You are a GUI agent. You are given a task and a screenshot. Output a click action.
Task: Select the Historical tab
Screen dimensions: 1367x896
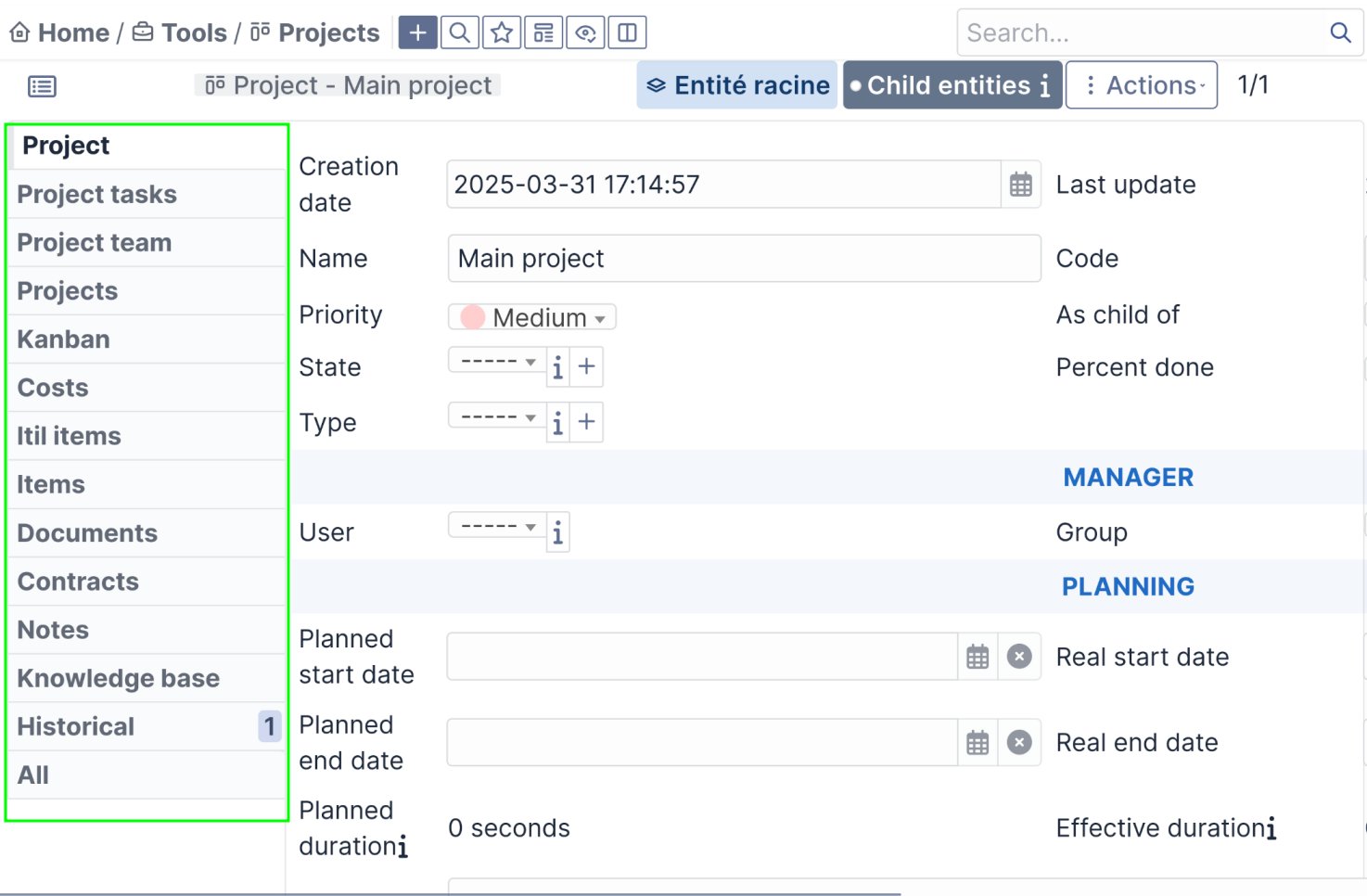click(x=76, y=727)
